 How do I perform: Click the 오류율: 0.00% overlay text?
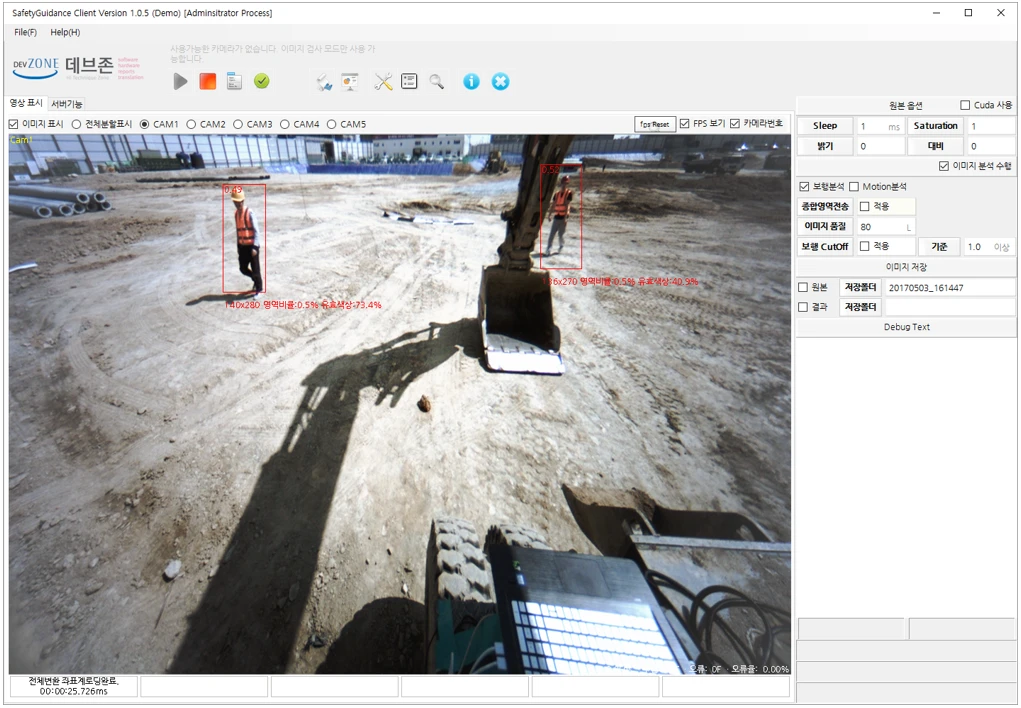(760, 669)
